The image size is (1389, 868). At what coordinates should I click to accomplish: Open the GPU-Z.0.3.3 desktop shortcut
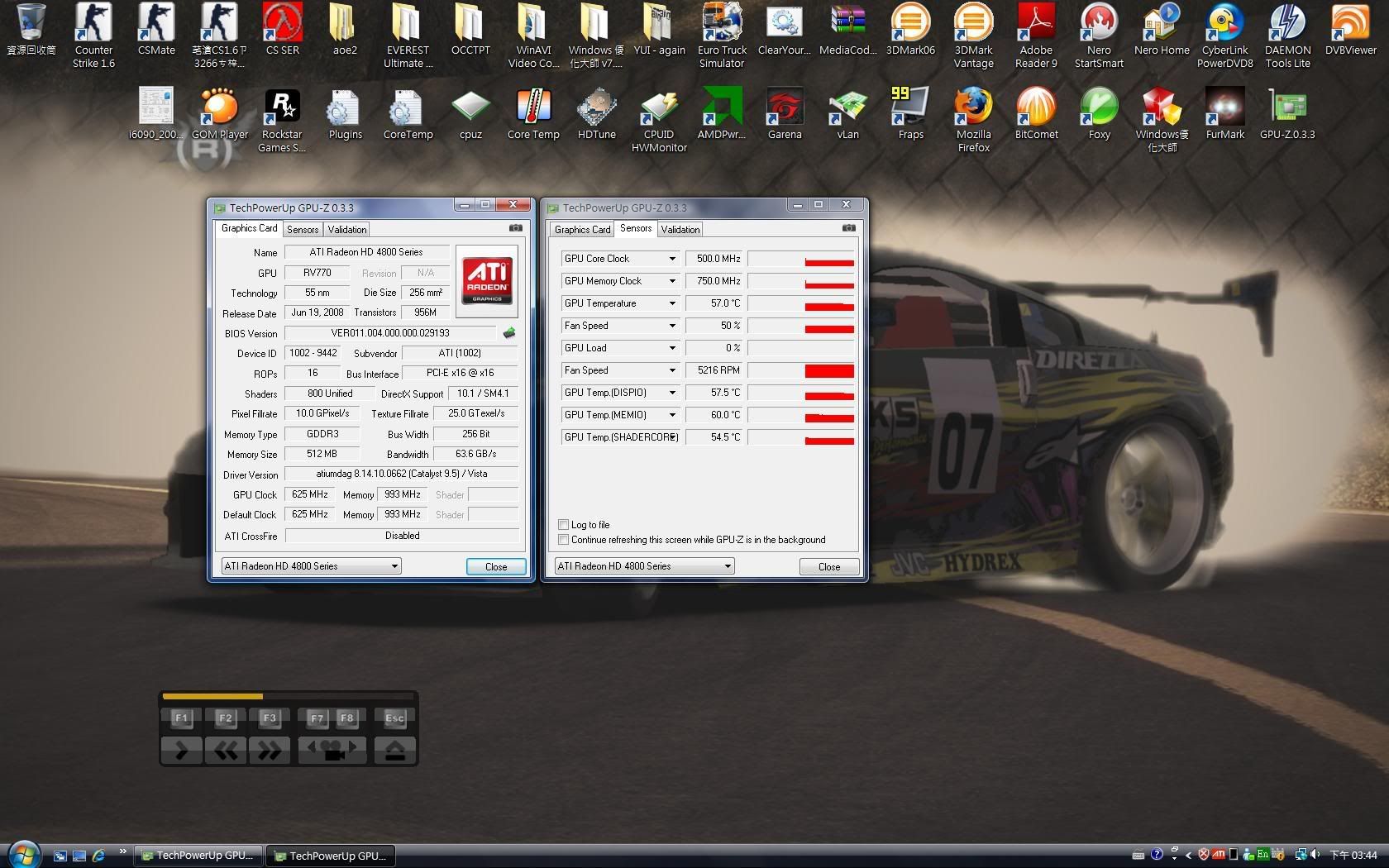1287,114
